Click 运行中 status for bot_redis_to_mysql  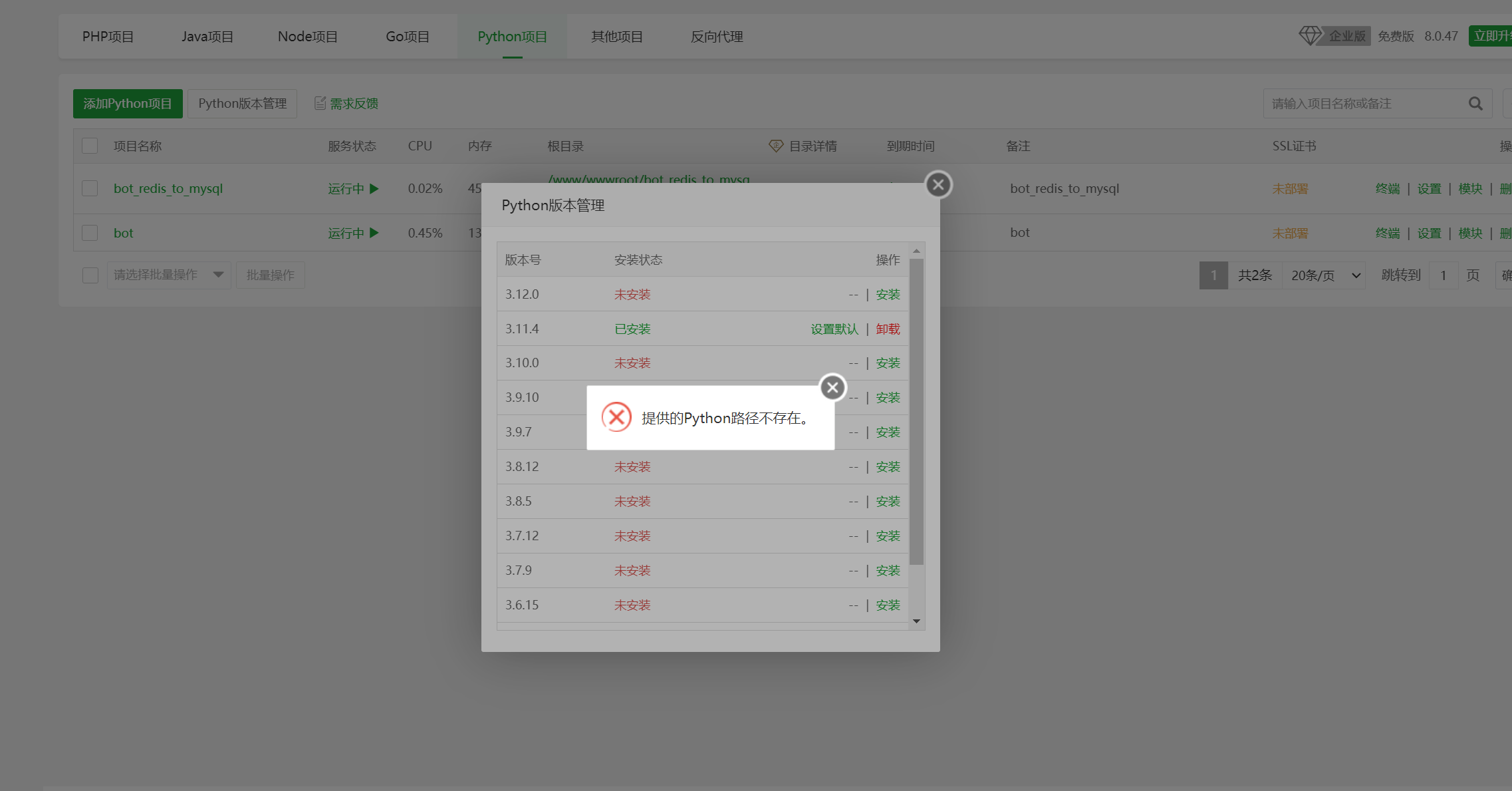click(346, 188)
